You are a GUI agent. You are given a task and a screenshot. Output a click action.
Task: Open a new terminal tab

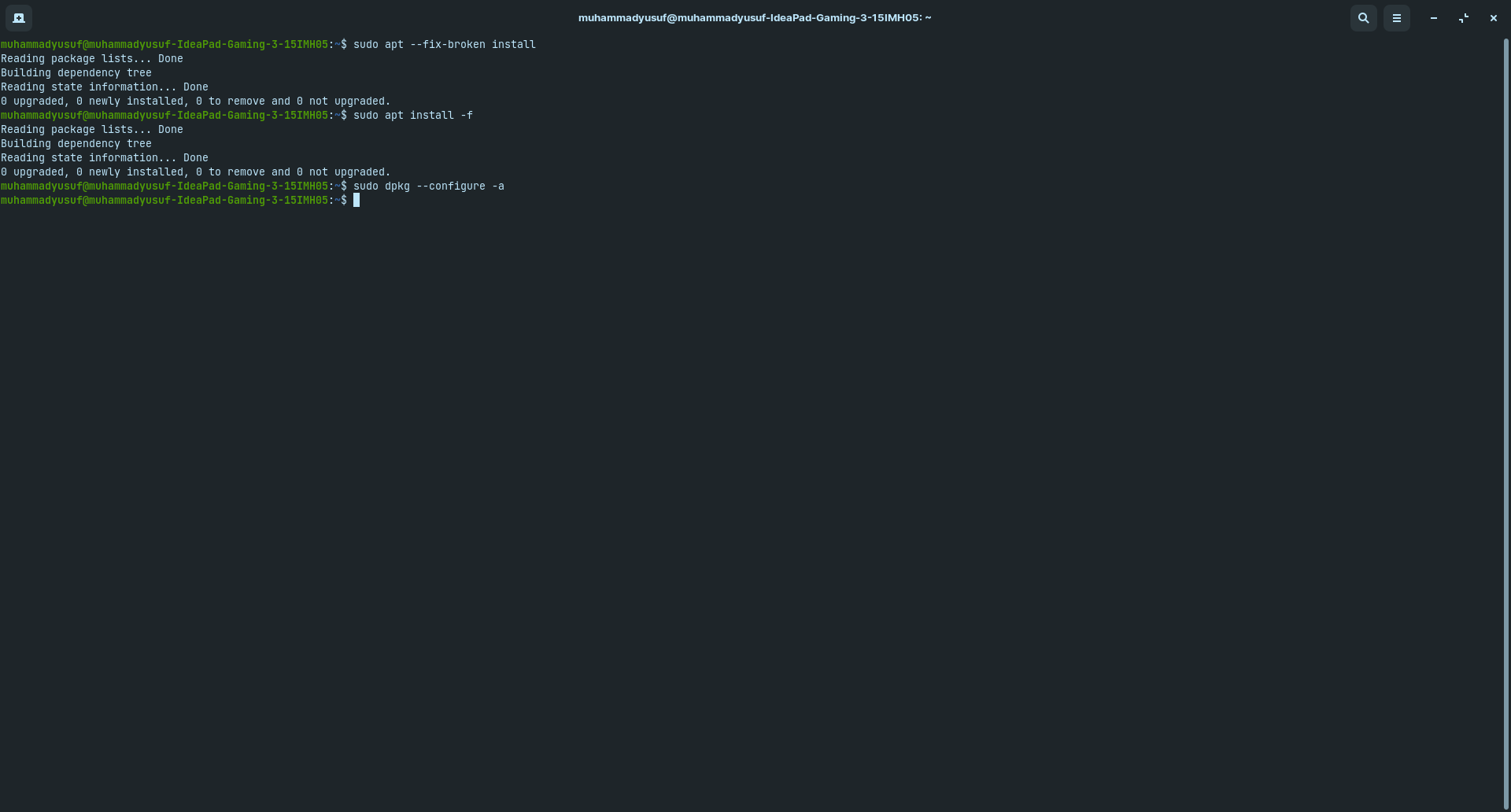click(19, 17)
